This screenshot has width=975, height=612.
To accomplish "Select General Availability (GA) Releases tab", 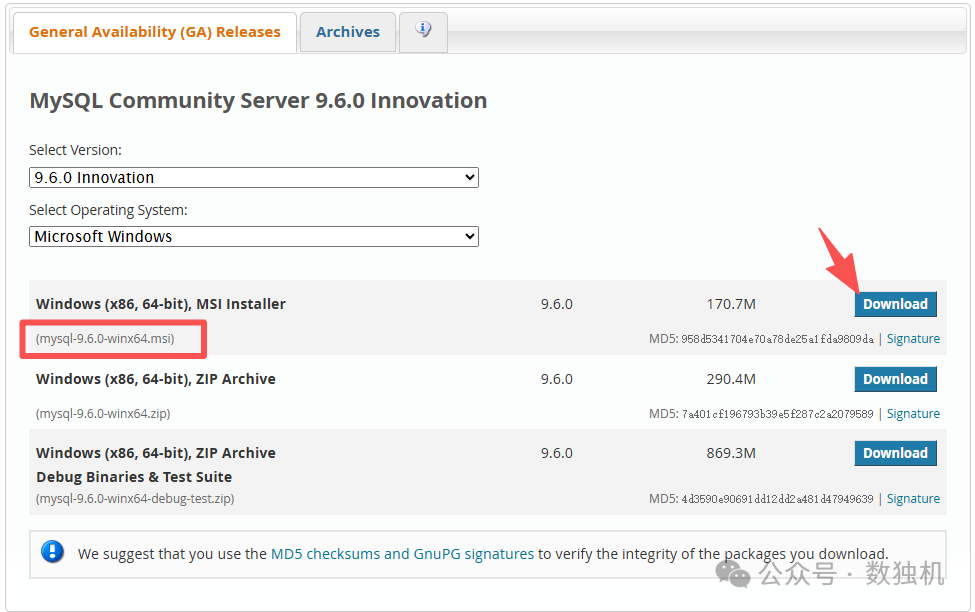I will pos(154,32).
